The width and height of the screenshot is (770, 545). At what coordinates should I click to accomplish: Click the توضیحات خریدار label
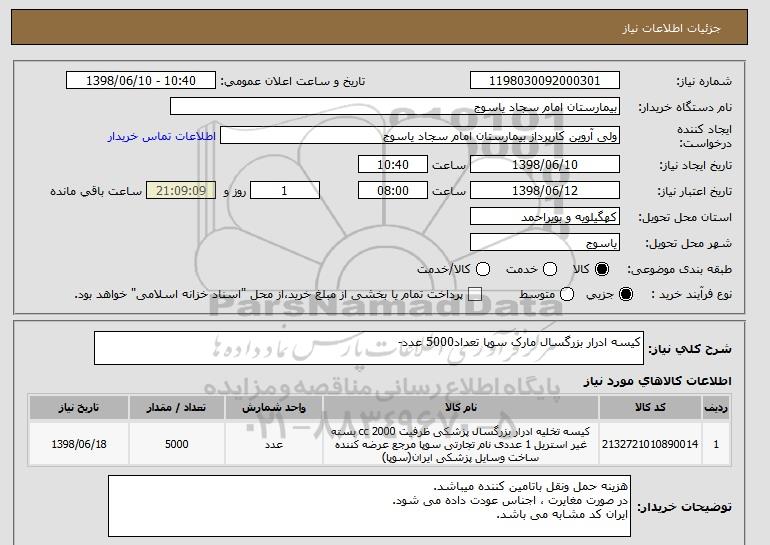pos(684,506)
